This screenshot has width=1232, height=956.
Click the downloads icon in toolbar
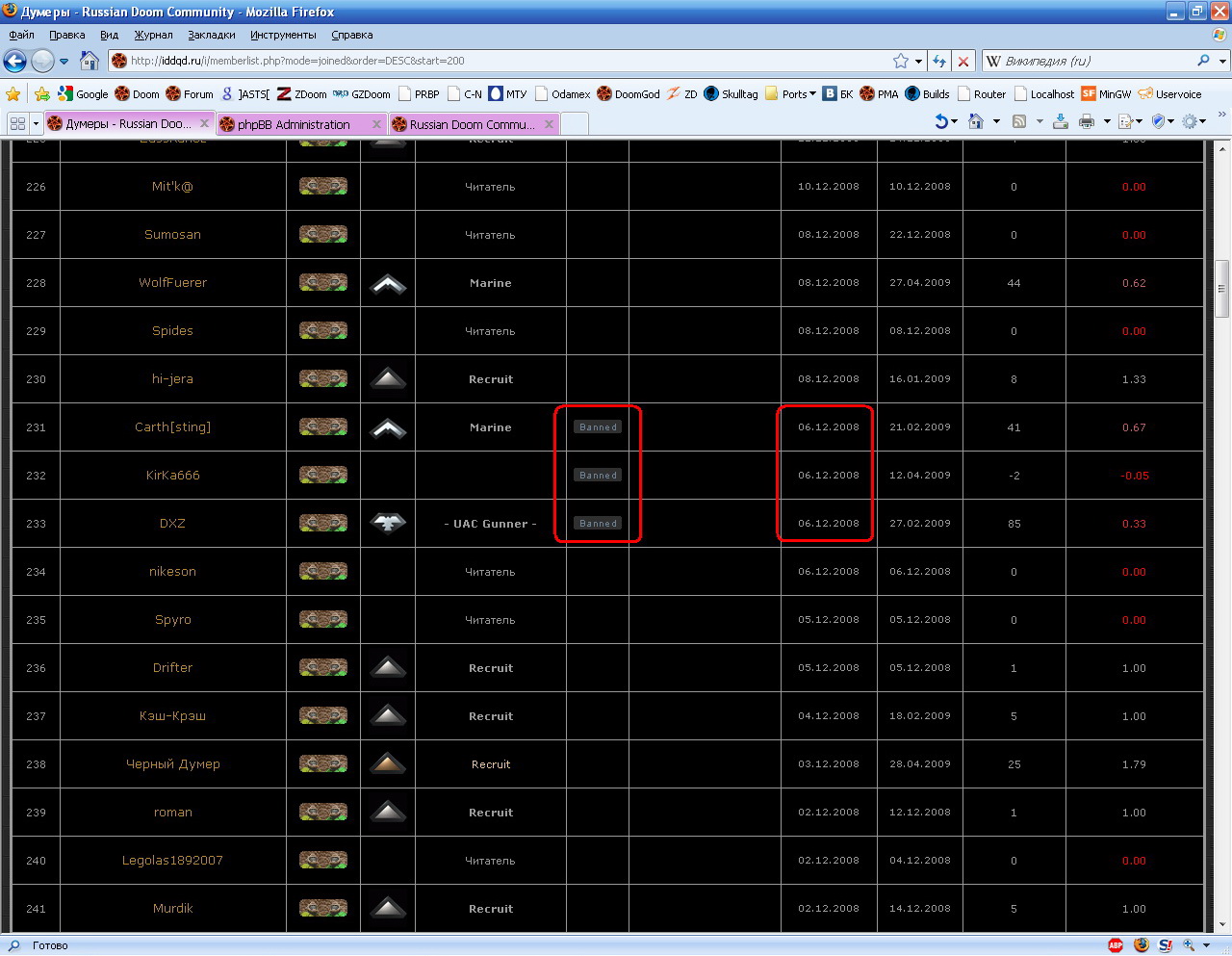(1060, 121)
